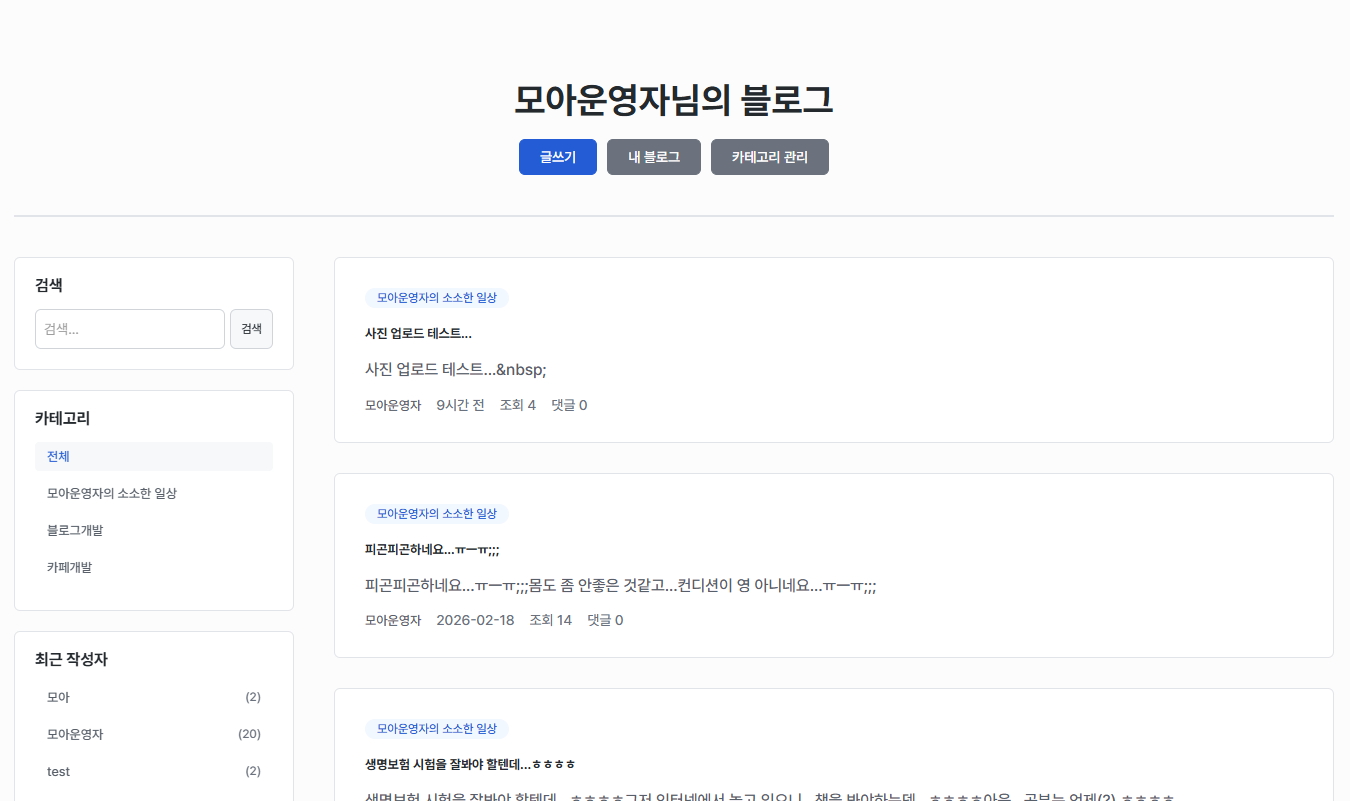Click category tag on 피곤피곤하네요 post
Screen dimensions: 1350x801
click(x=436, y=513)
